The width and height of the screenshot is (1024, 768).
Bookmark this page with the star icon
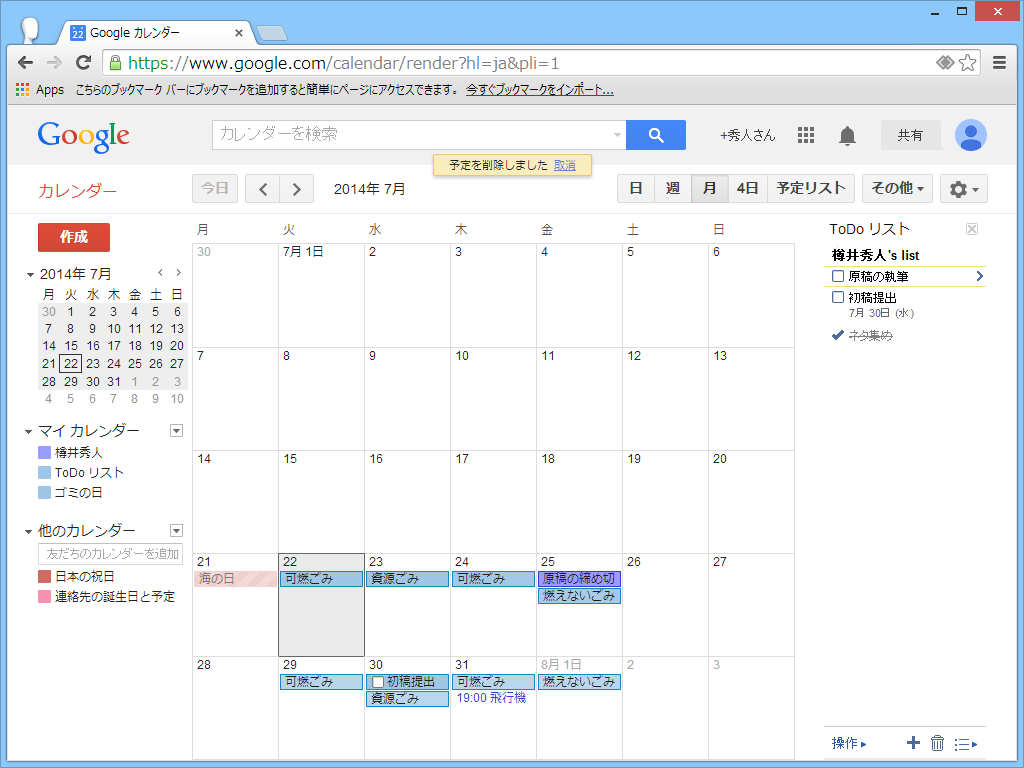coord(967,63)
